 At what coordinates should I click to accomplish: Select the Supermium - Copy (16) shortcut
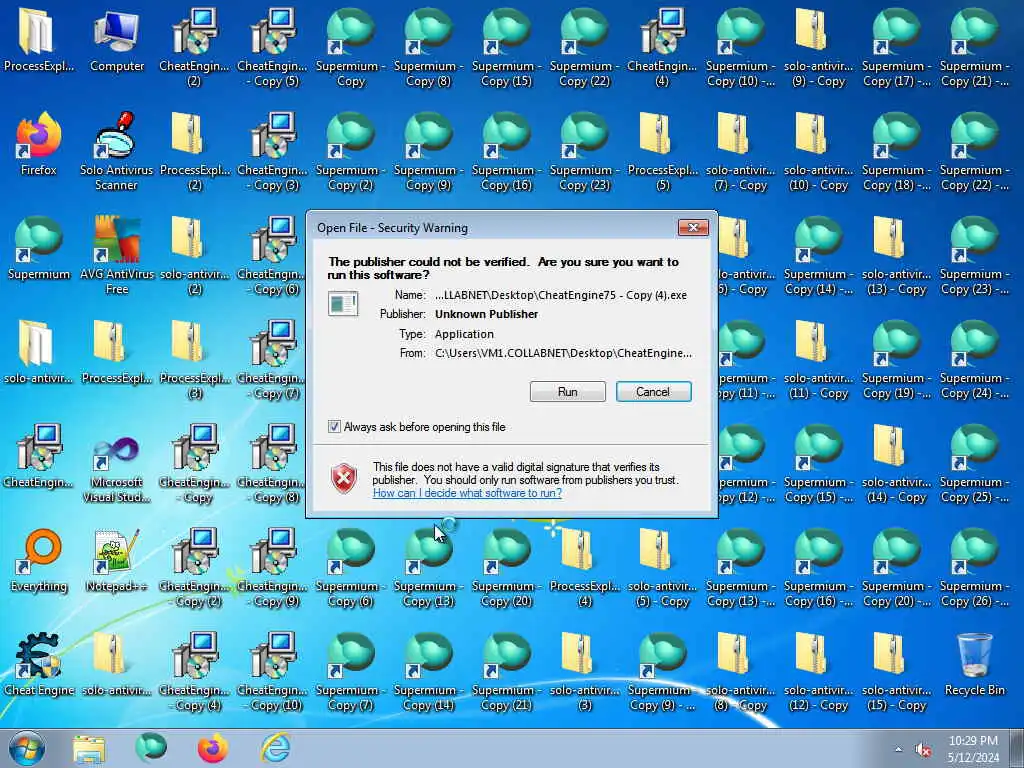(x=506, y=152)
